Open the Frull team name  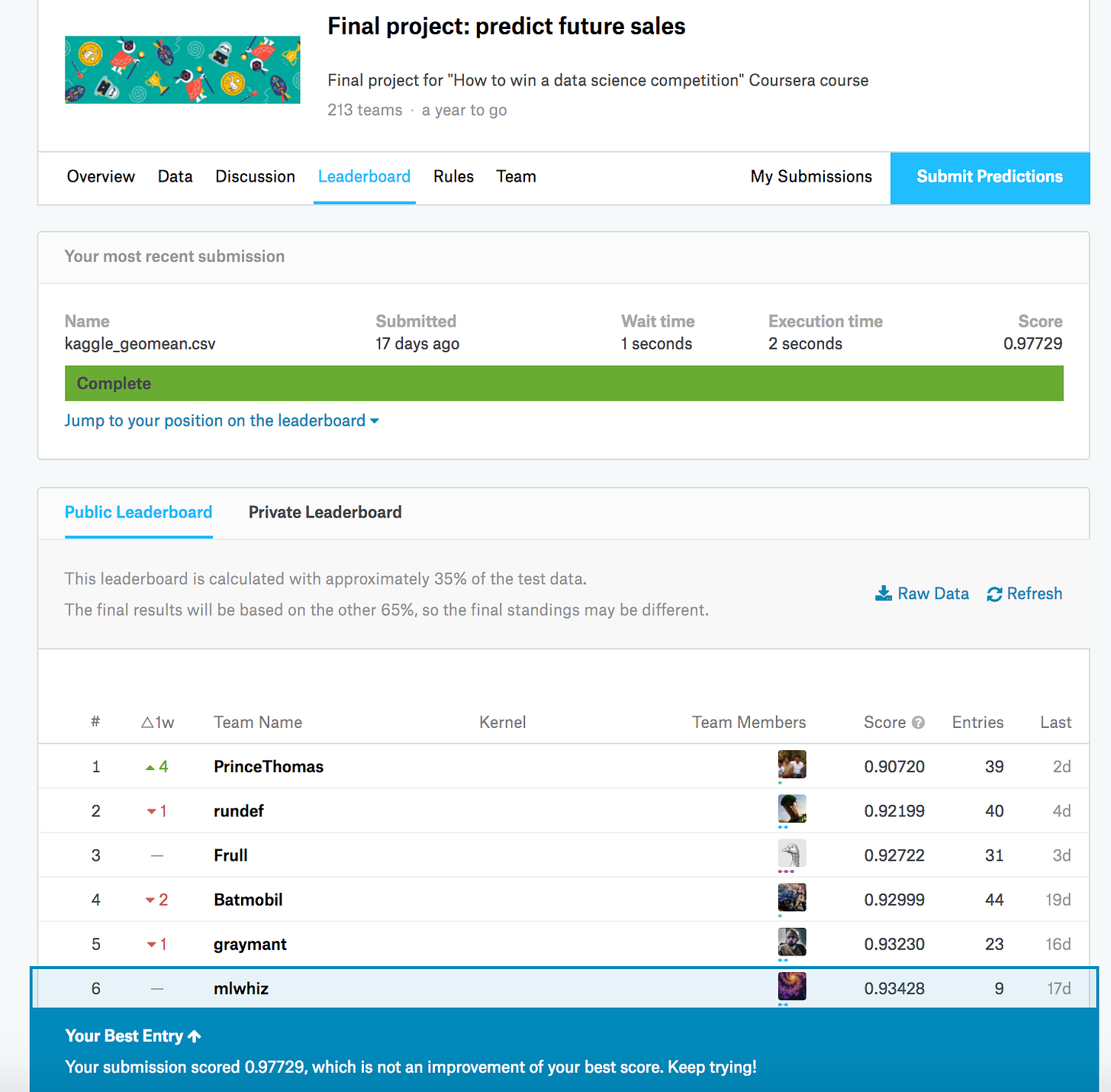(x=230, y=855)
